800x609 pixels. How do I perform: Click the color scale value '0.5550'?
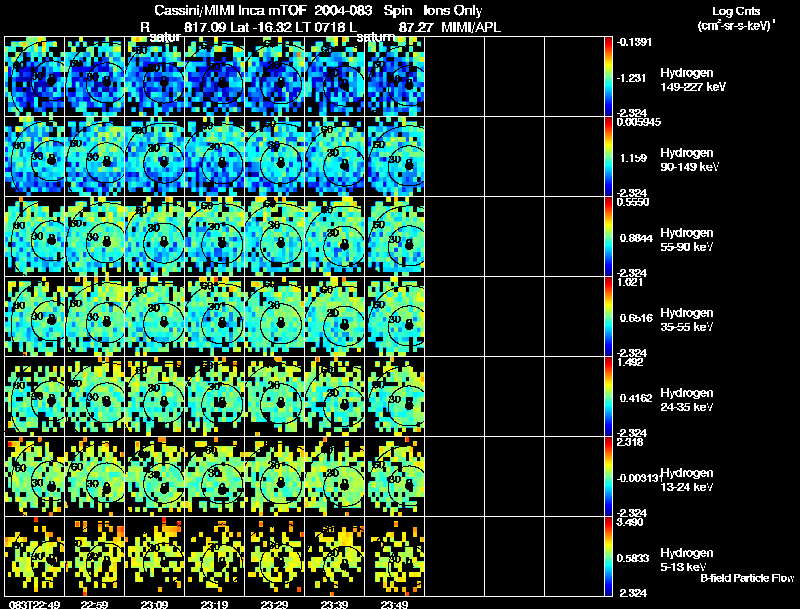pyautogui.click(x=633, y=202)
